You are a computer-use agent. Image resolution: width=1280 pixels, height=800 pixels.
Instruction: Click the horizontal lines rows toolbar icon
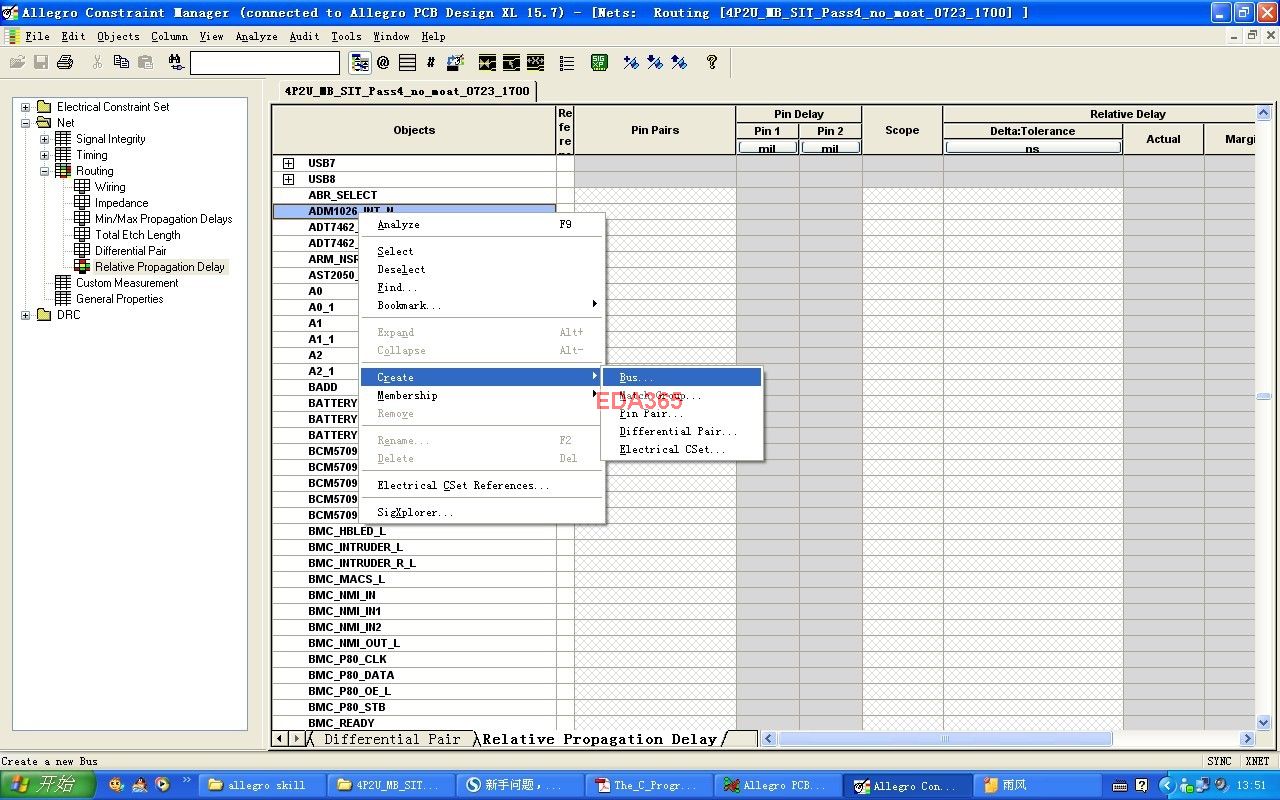[407, 62]
